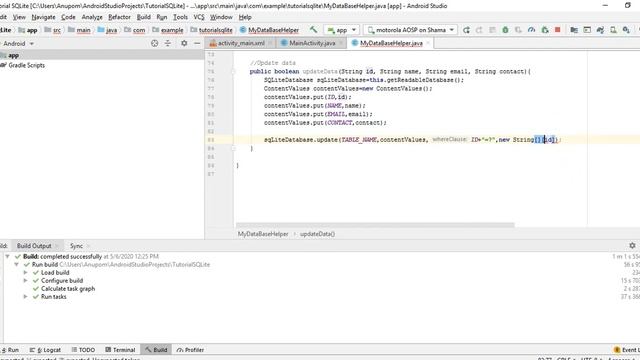Switch to the Sync tab
Viewport: 640px width, 360px height.
76,246
